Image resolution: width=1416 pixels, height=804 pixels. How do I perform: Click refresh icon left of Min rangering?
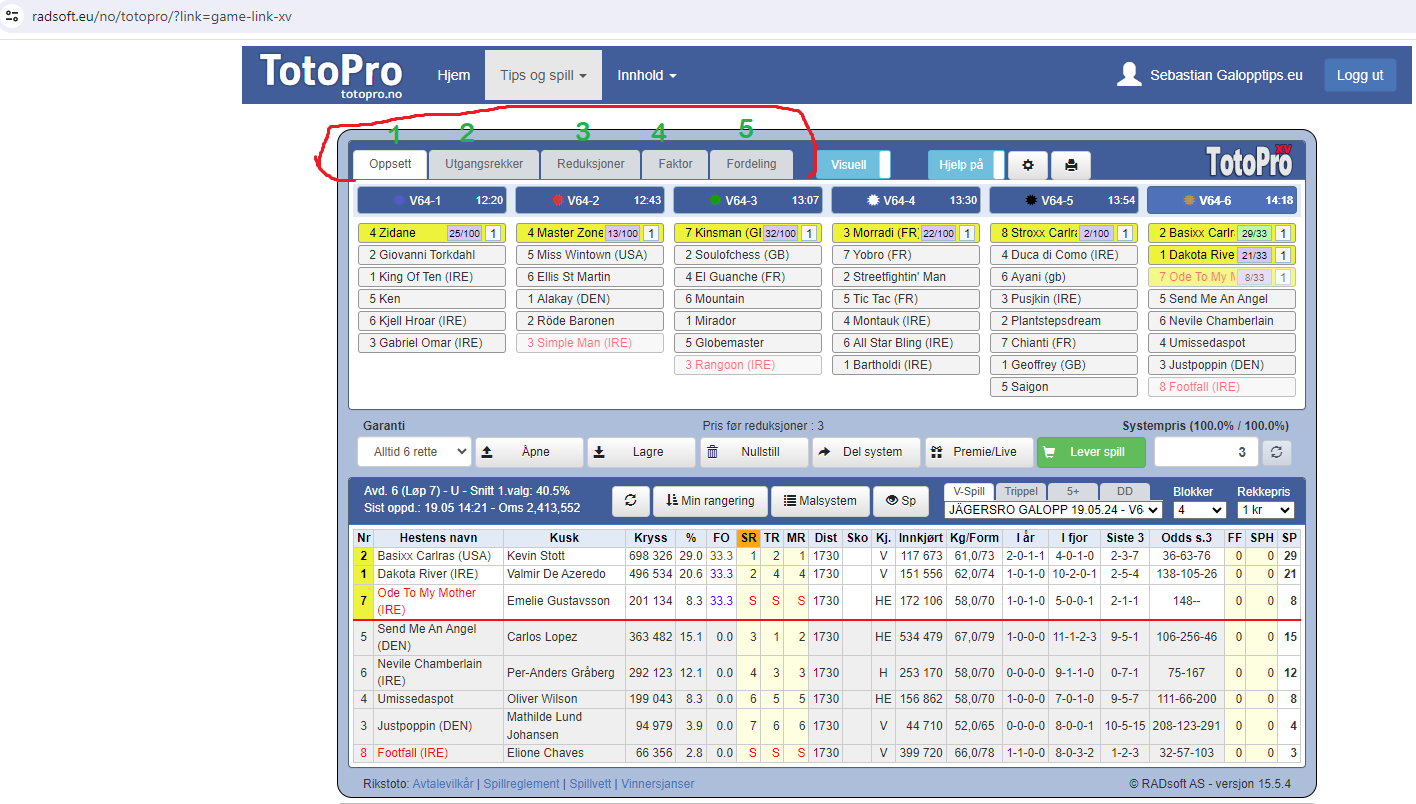630,501
